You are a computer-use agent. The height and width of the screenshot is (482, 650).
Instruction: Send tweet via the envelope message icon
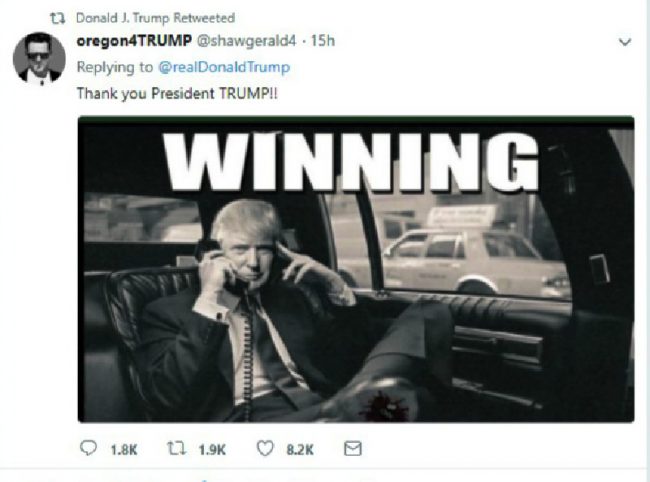tap(353, 448)
